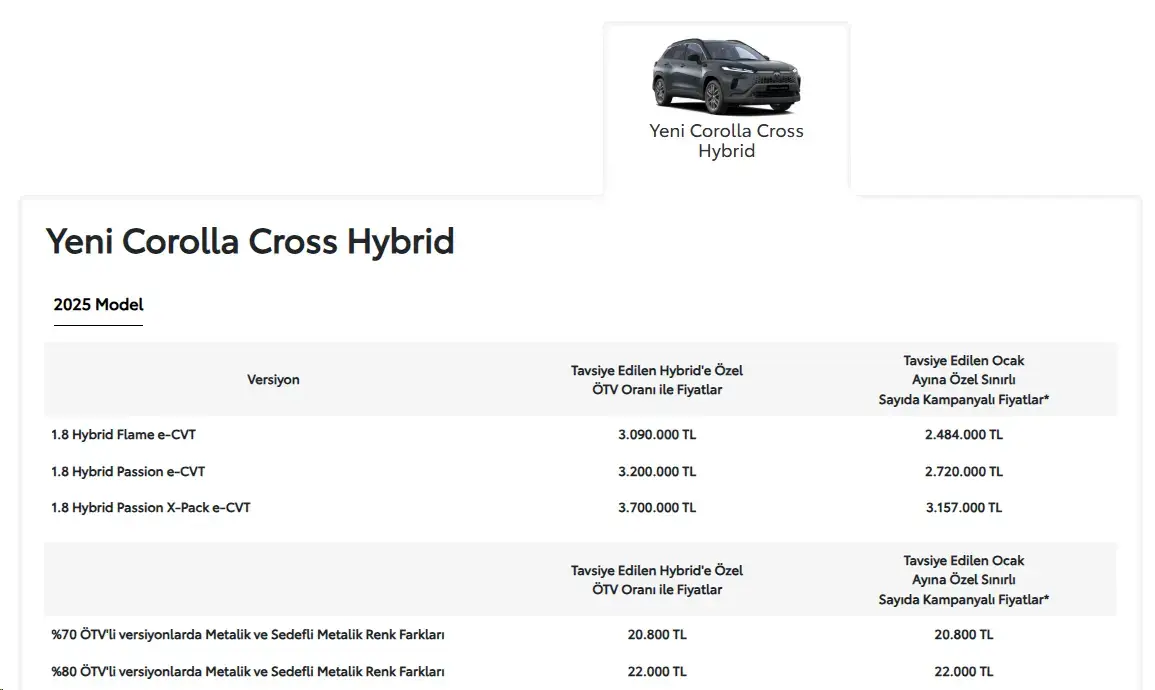
Task: Select the %80 ÖTV Metalik Renk Farkları row
Action: click(x=580, y=672)
